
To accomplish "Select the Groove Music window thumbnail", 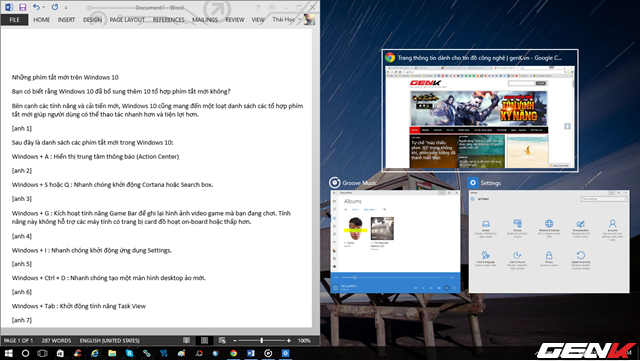I will coord(395,241).
